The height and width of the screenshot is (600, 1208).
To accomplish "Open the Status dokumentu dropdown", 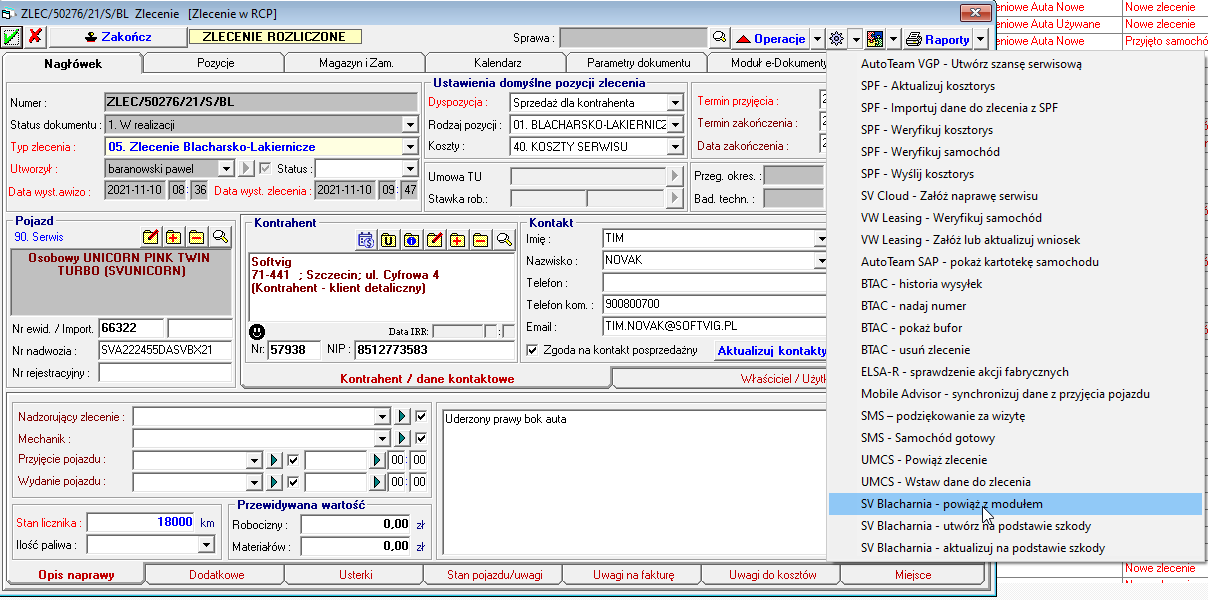I will 409,124.
